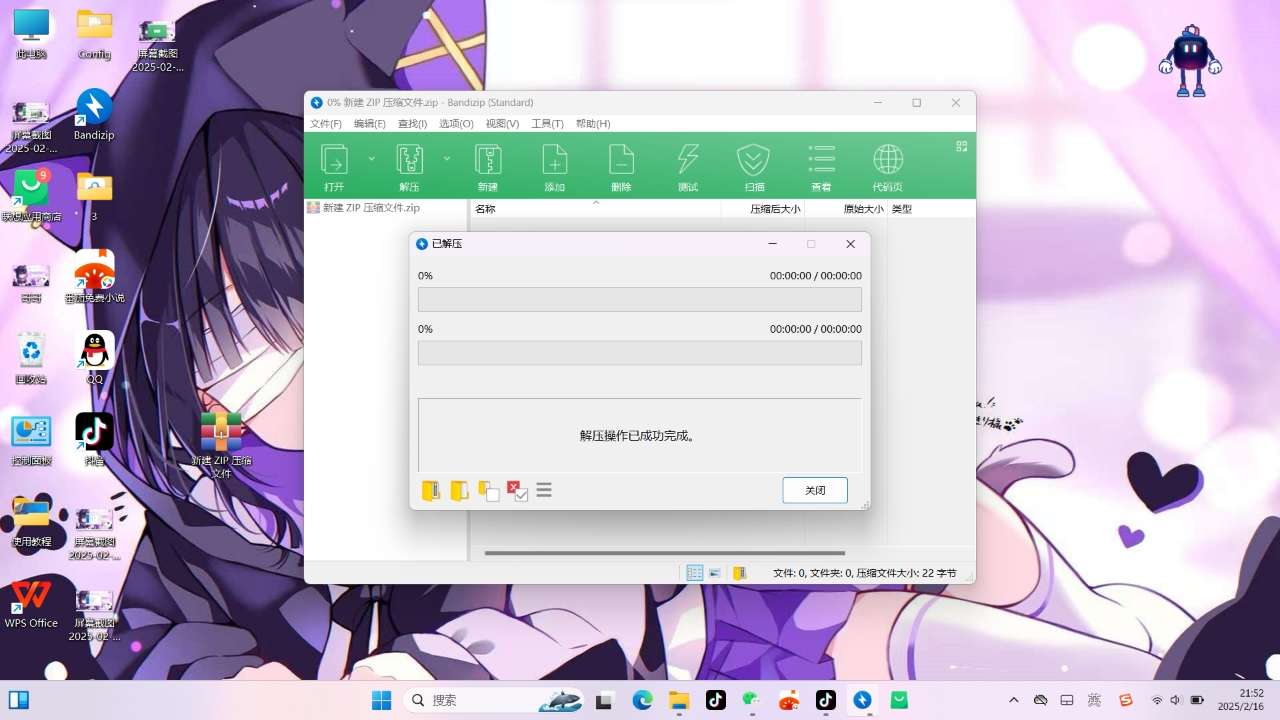The width and height of the screenshot is (1280, 720).
Task: Open the 编辑(E) menu
Action: pos(370,124)
